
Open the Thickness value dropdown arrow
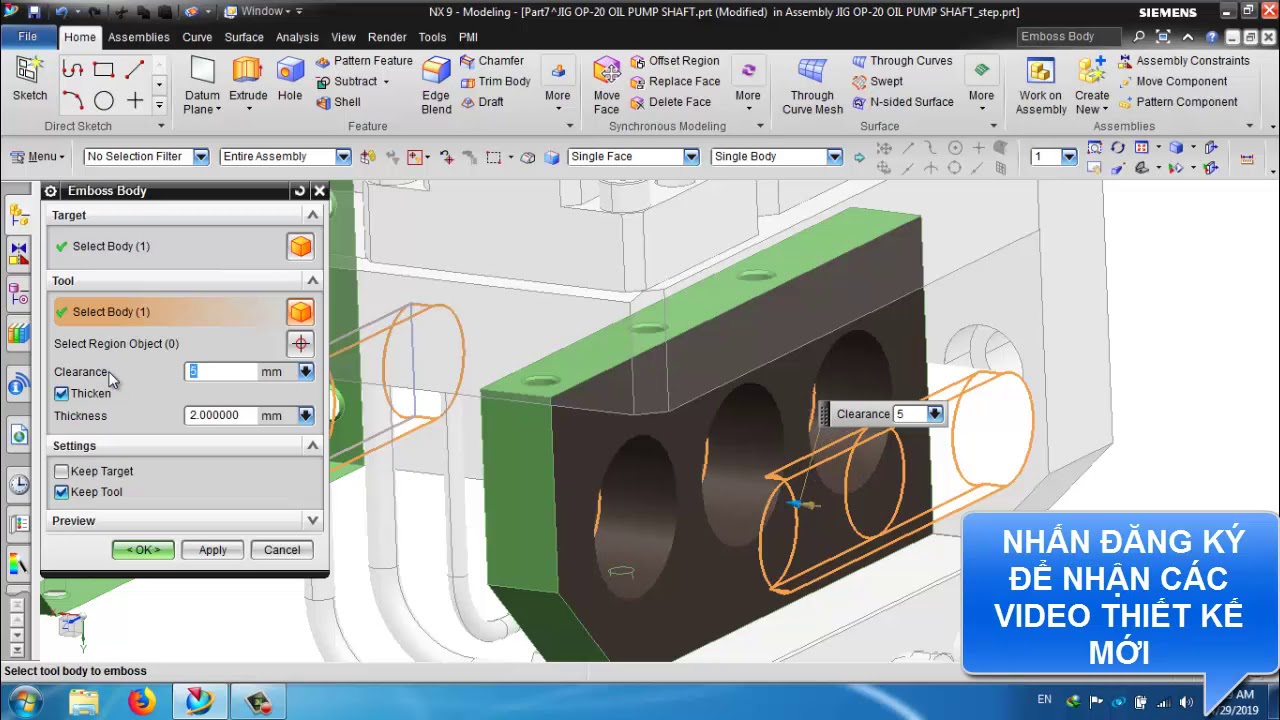[306, 416]
